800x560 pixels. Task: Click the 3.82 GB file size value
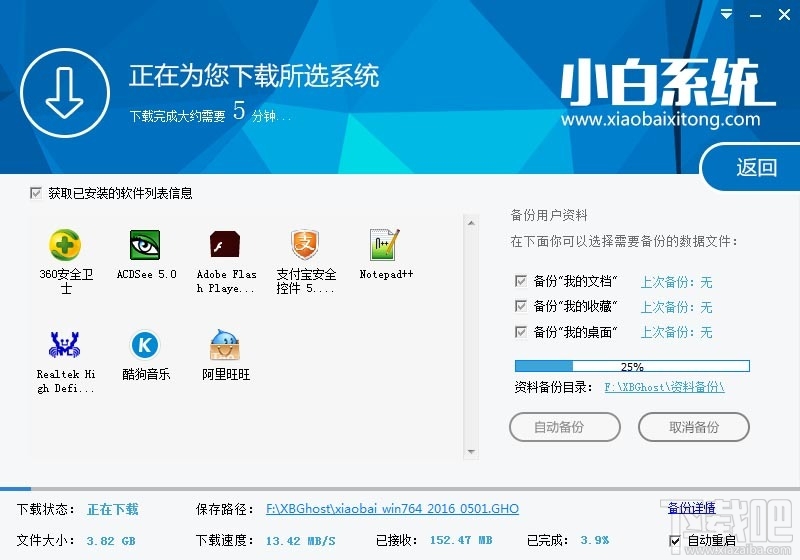pyautogui.click(x=111, y=541)
